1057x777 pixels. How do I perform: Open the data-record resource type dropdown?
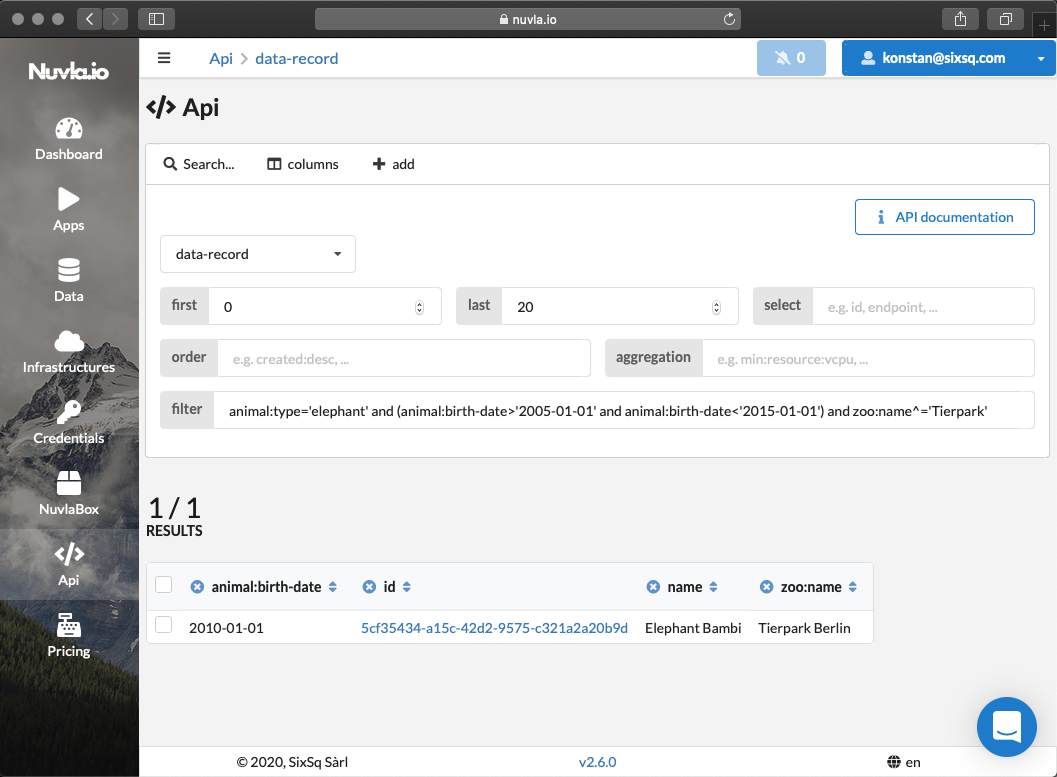(x=257, y=254)
